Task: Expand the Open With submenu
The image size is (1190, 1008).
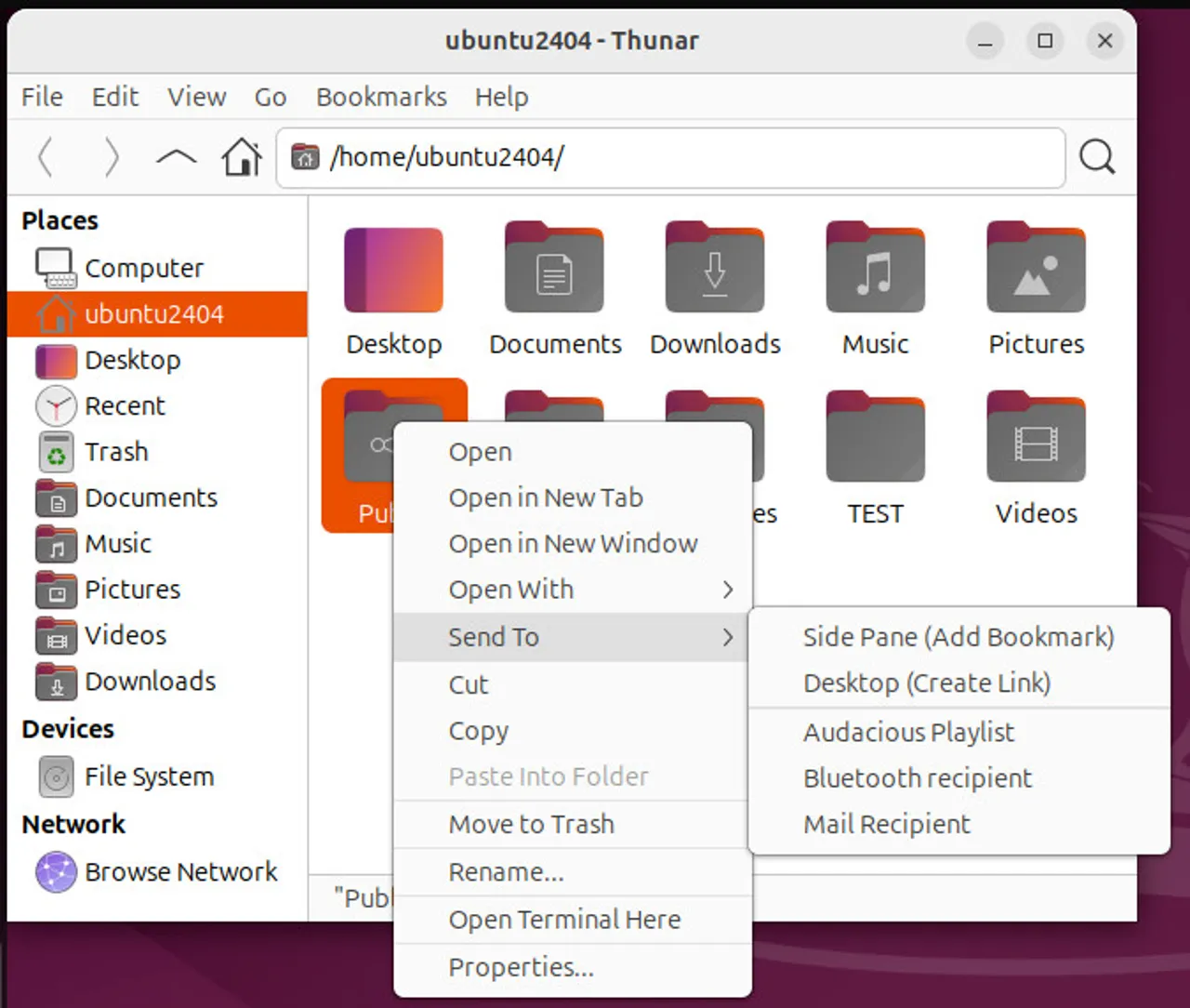Action: [x=510, y=590]
